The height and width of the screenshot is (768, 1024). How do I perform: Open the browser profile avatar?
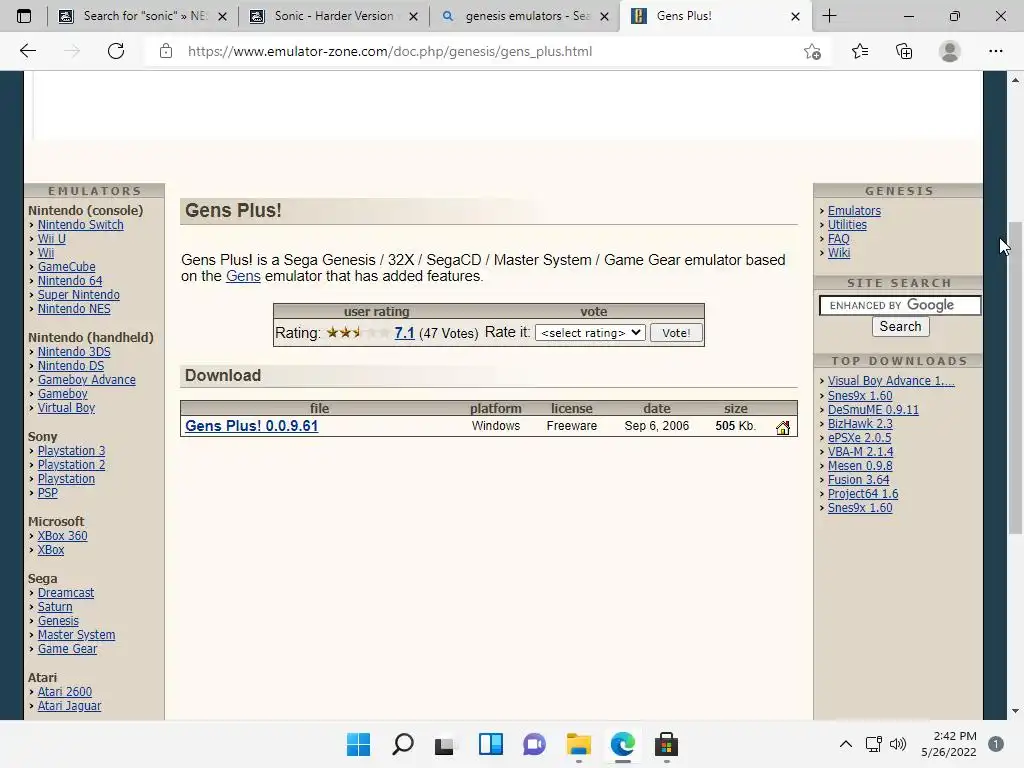click(949, 51)
